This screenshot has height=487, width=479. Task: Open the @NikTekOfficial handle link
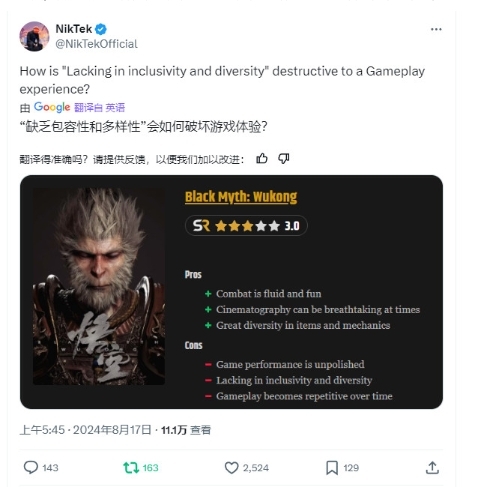[96, 44]
